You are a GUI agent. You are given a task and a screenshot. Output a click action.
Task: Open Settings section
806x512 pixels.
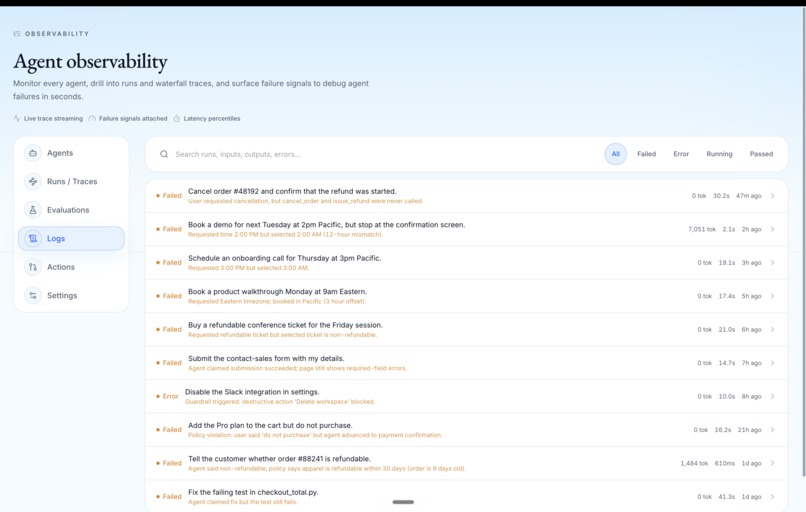(71, 296)
